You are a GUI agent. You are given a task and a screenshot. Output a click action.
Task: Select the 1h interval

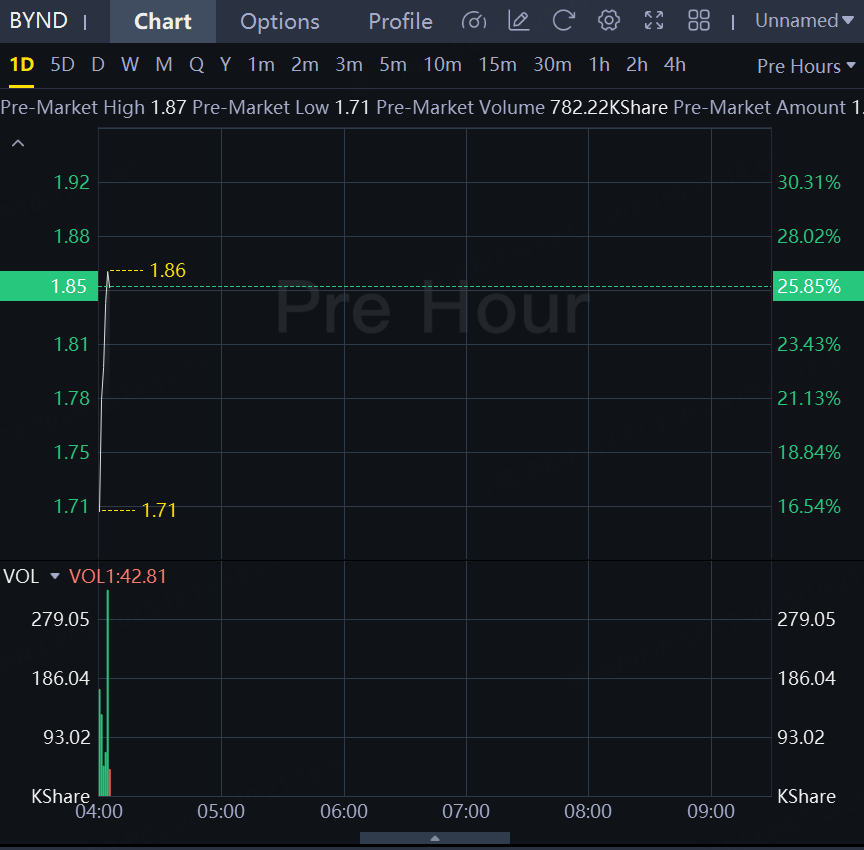click(x=599, y=65)
